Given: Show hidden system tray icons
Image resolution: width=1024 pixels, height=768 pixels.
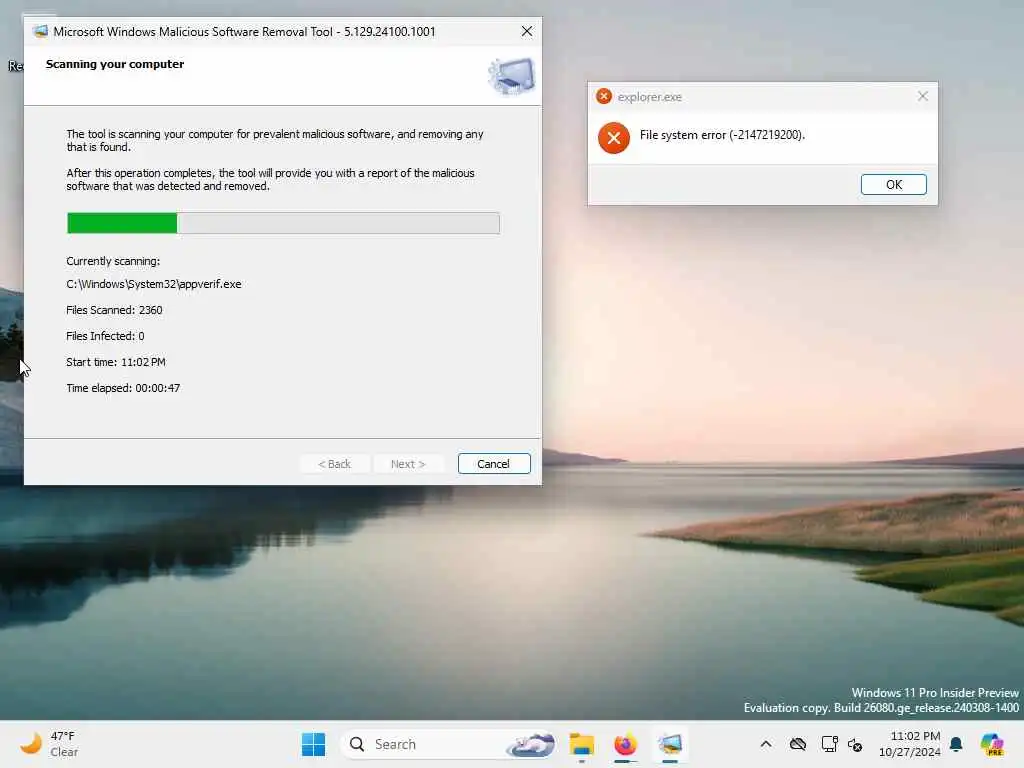Looking at the screenshot, I should (x=766, y=744).
